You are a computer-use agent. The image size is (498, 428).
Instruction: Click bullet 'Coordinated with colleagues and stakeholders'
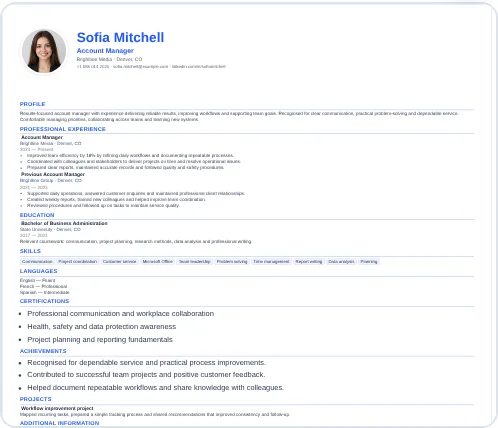(x=134, y=161)
